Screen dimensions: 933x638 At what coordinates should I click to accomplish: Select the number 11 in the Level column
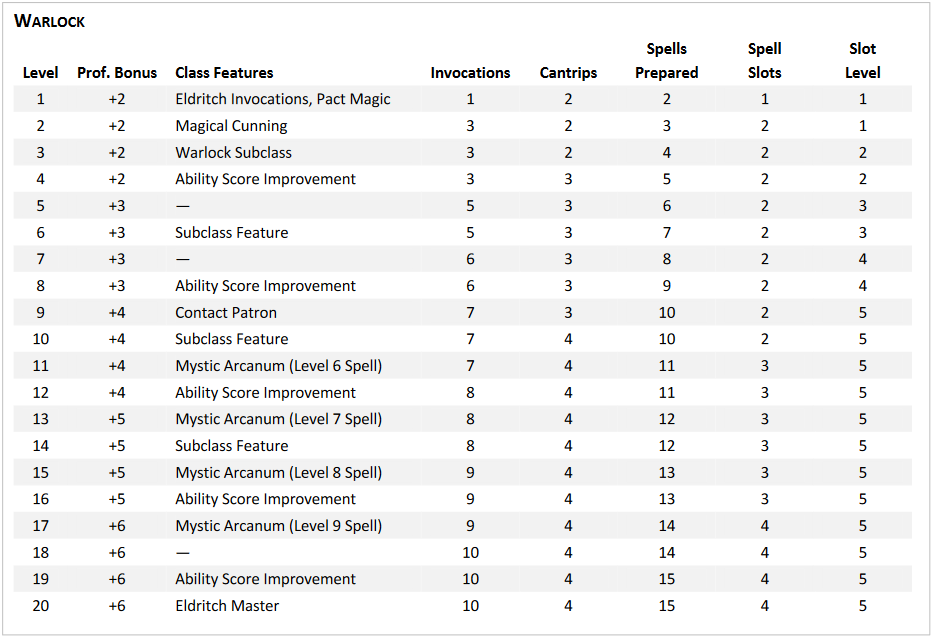click(40, 366)
